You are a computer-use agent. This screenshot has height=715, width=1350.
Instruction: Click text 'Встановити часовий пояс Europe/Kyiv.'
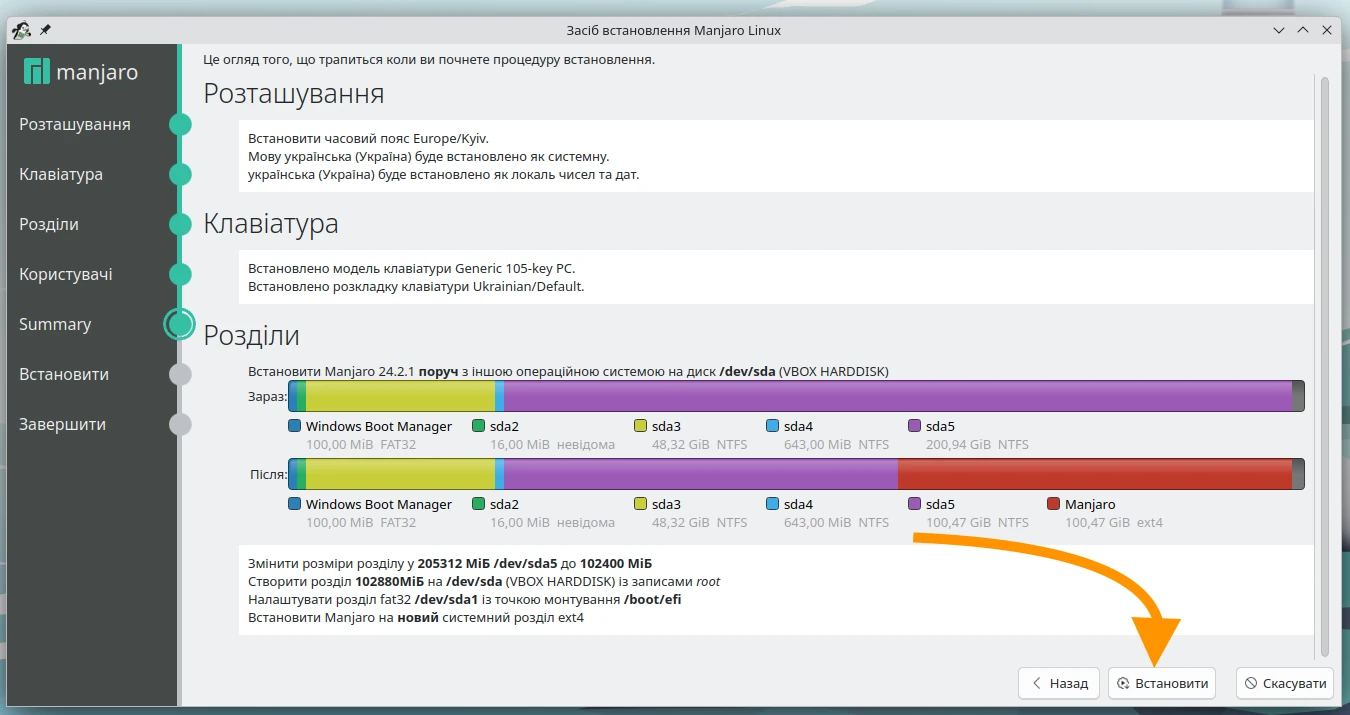tap(369, 139)
